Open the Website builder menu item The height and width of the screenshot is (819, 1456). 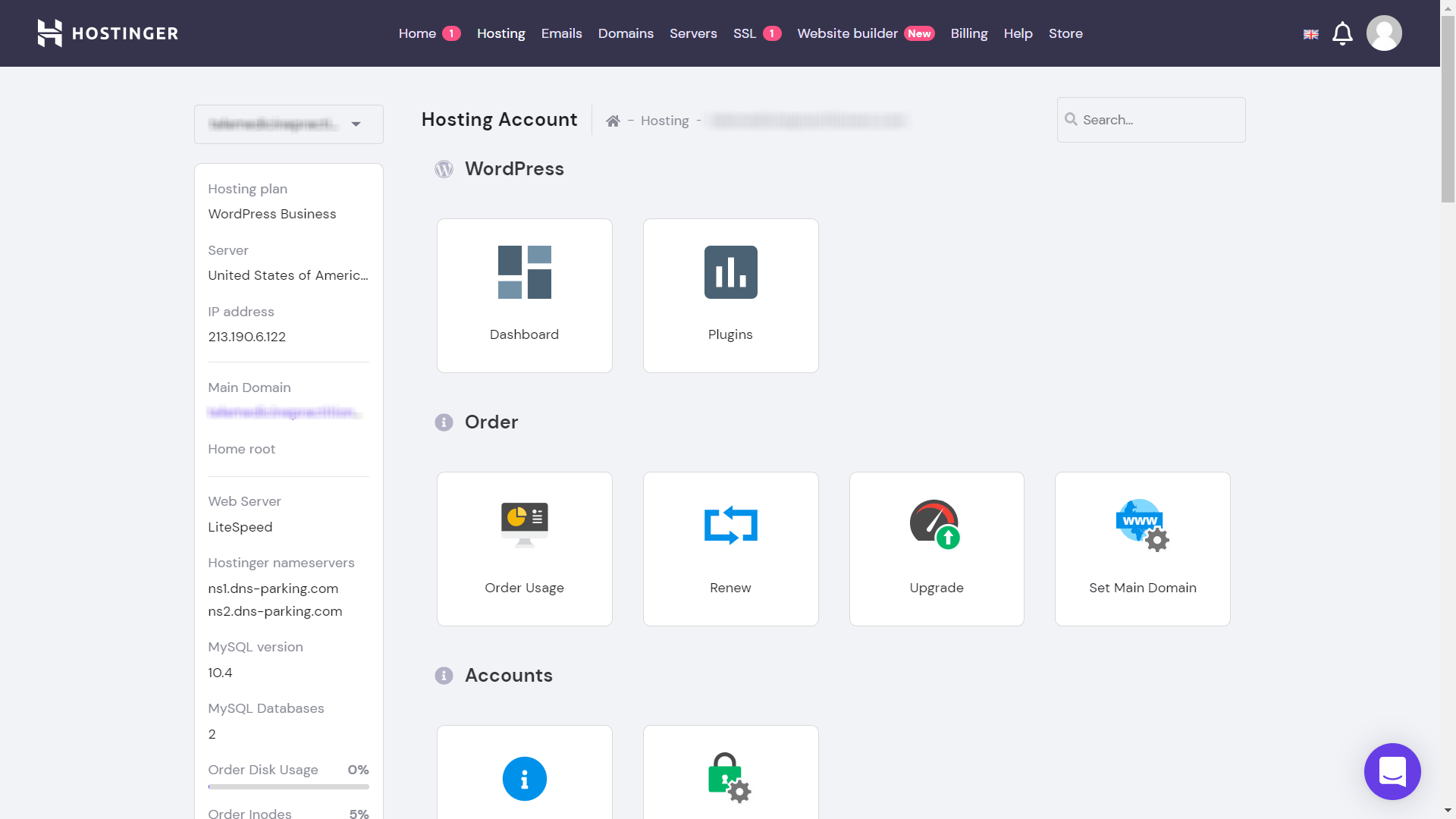pyautogui.click(x=847, y=33)
